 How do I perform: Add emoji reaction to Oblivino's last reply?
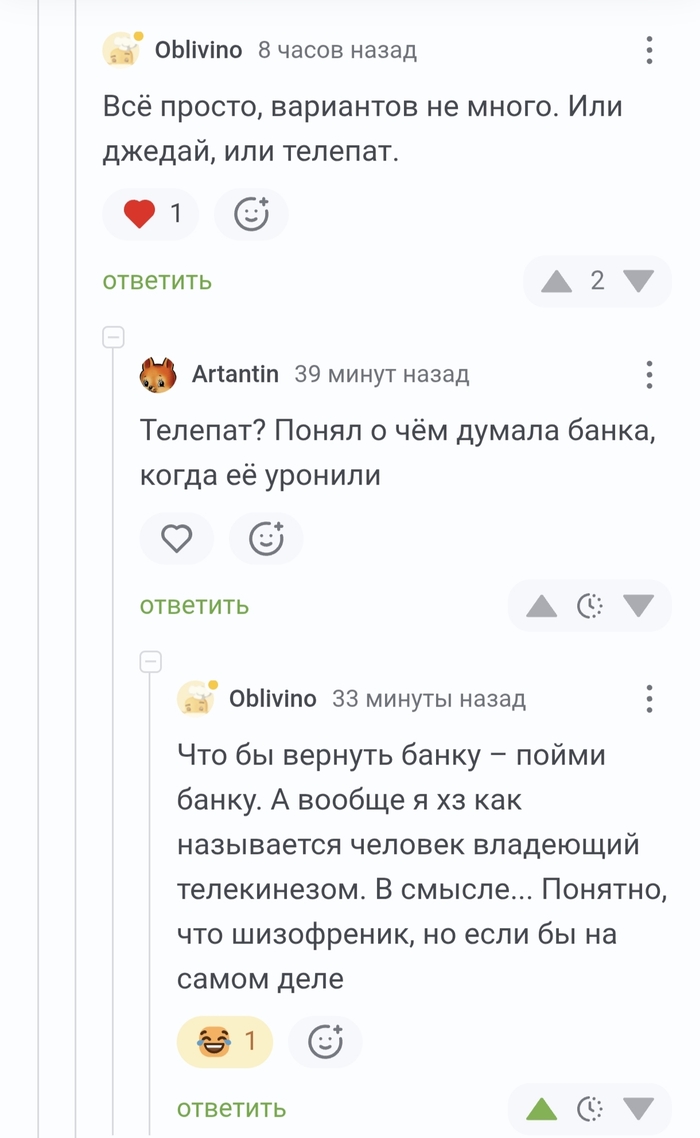tap(325, 1042)
